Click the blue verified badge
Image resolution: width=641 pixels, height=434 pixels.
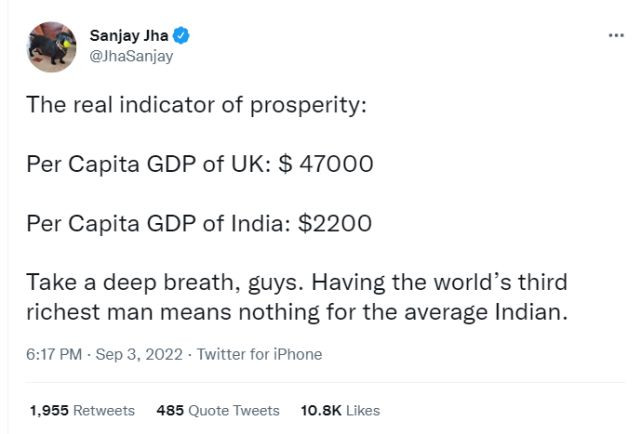pyautogui.click(x=181, y=36)
